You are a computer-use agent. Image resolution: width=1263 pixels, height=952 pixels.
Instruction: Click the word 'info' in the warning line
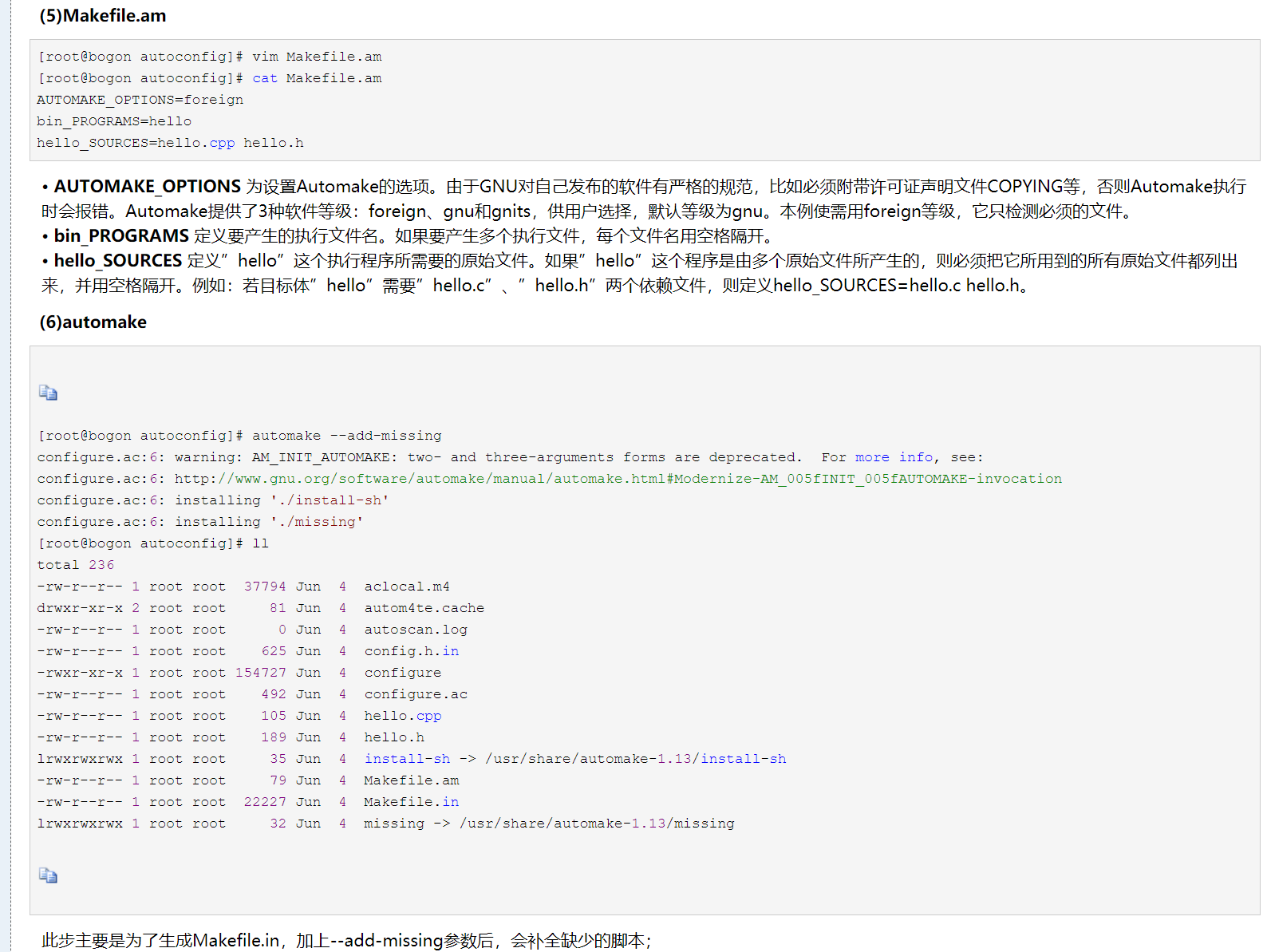pos(916,457)
